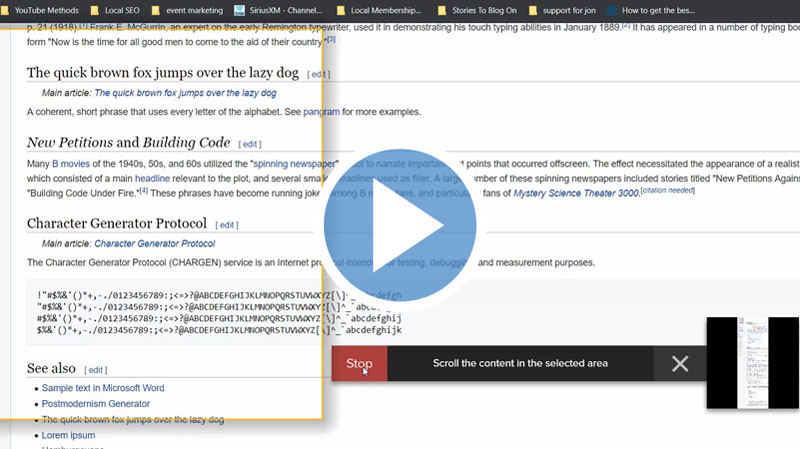Open Character Generator Protocol main article link
Image resolution: width=800 pixels, height=449 pixels.
click(154, 243)
